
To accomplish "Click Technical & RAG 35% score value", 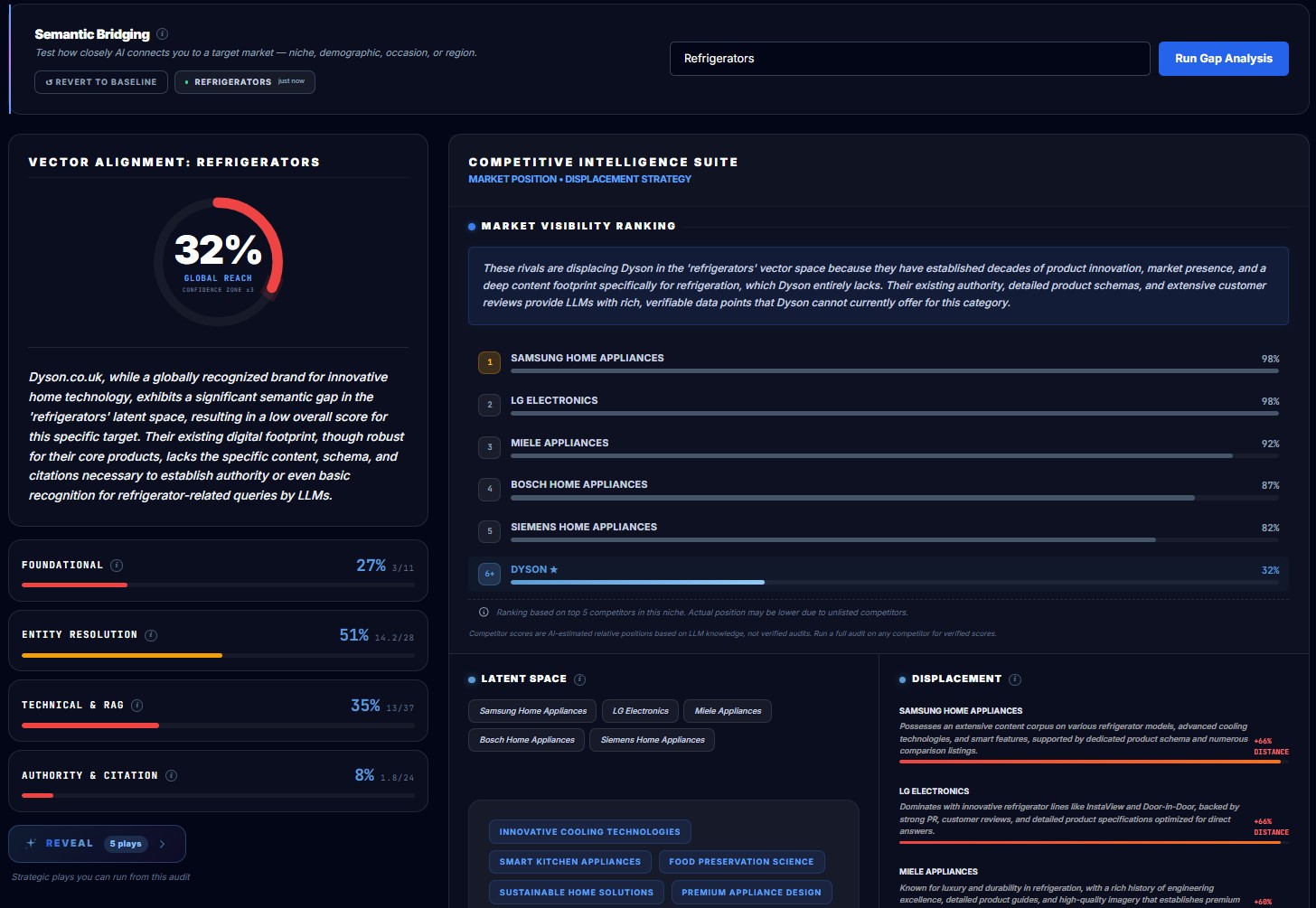I will [365, 706].
